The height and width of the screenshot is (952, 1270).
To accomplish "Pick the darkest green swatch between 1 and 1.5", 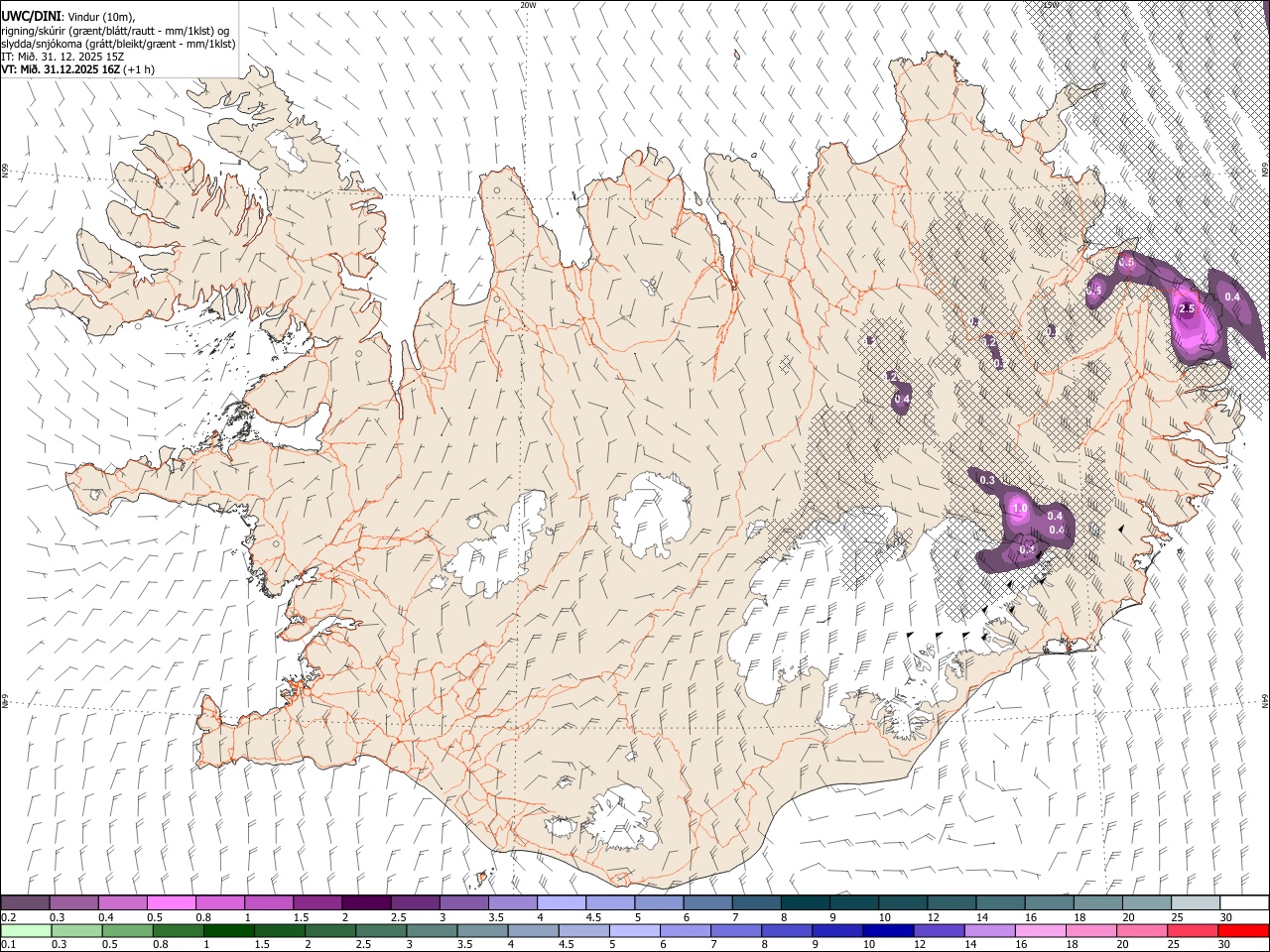I will point(227,930).
